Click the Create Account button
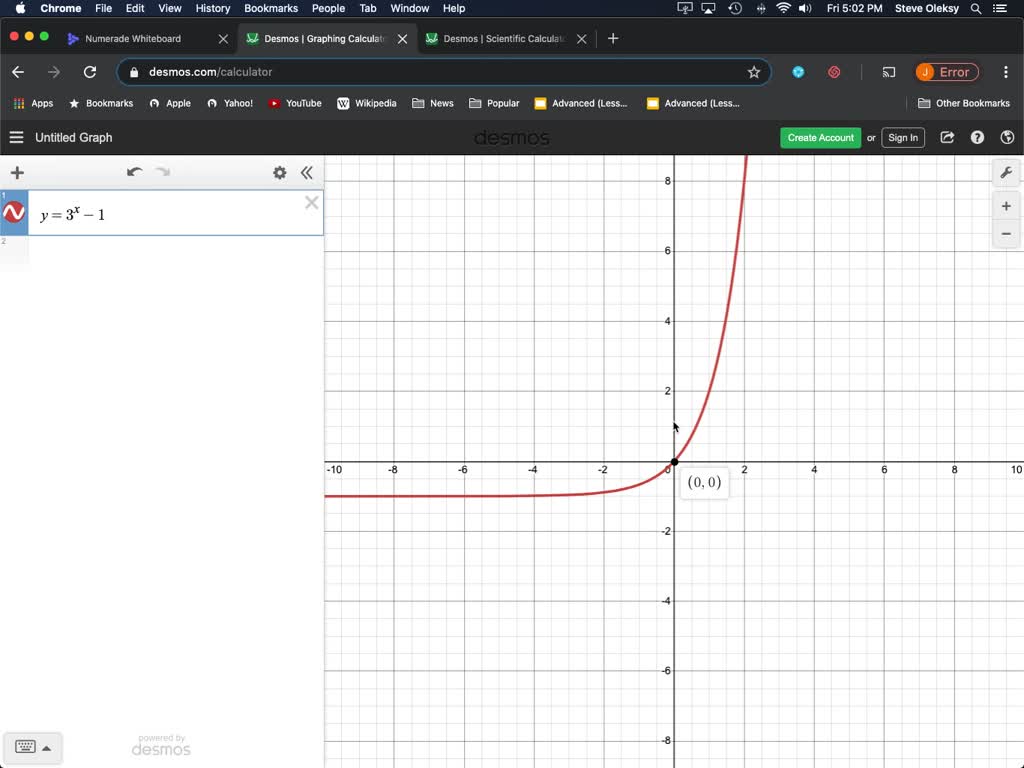This screenshot has height=768, width=1024. click(x=820, y=138)
